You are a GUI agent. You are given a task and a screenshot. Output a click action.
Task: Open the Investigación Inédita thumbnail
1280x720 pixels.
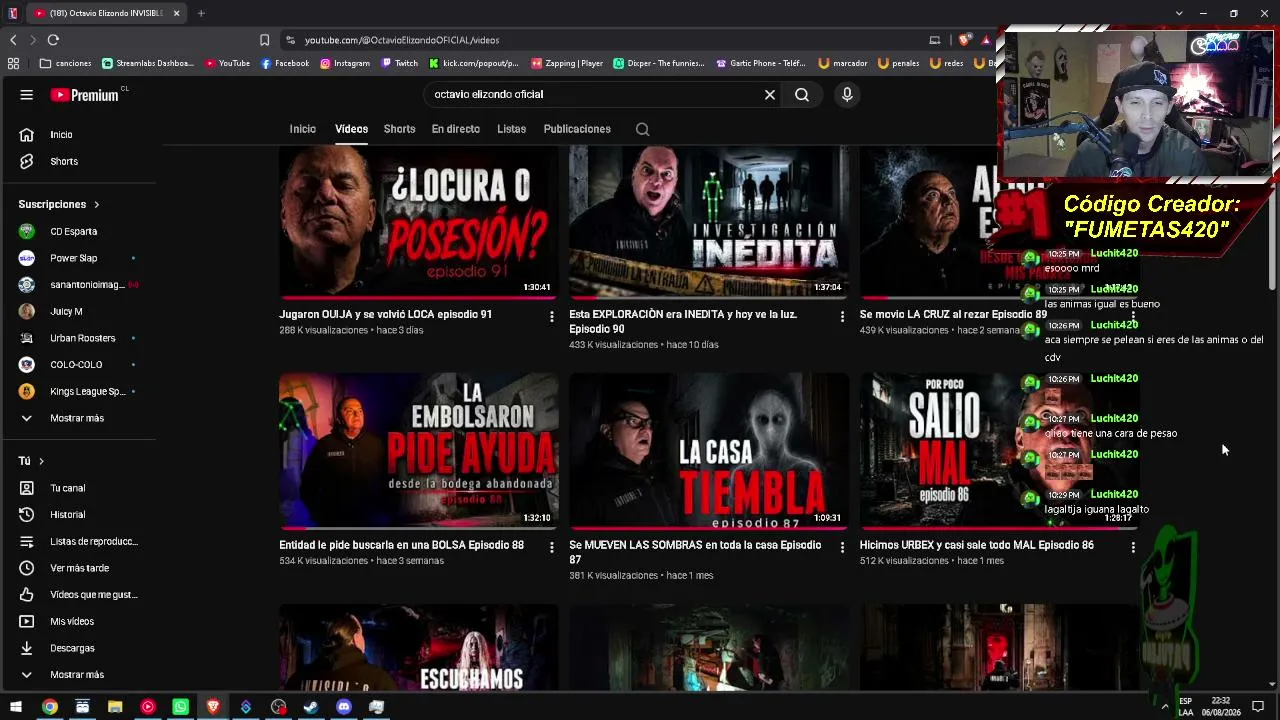(709, 221)
